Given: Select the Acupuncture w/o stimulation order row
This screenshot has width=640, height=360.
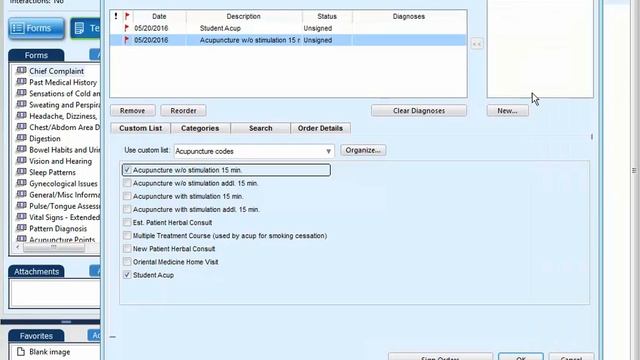Looking at the screenshot, I should (x=288, y=40).
